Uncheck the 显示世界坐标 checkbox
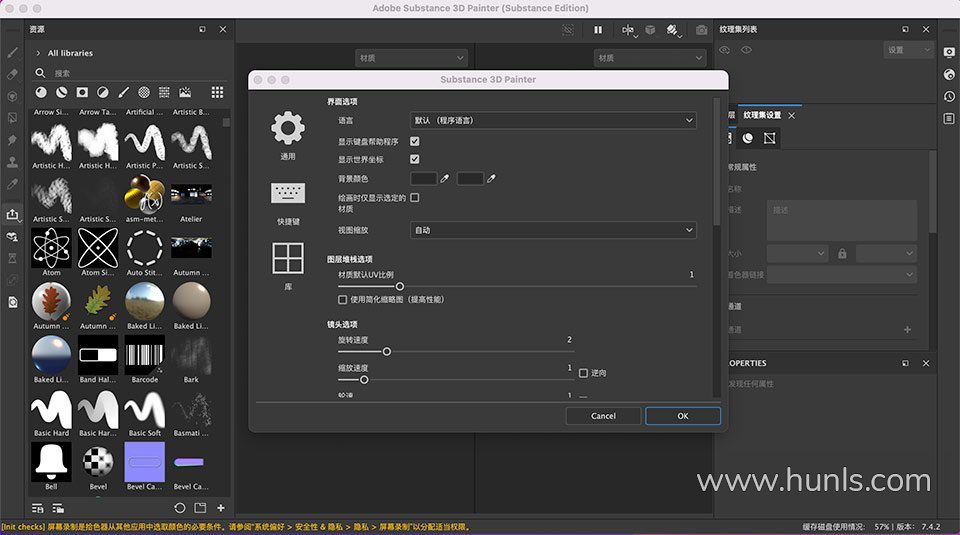 click(x=414, y=159)
